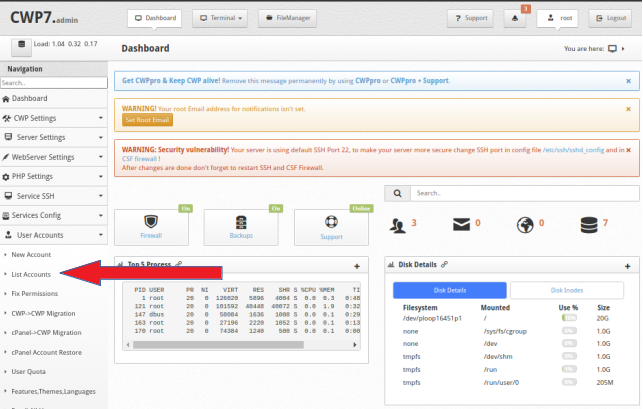
Task: Click the link icon next to Disk Details
Action: pyautogui.click(x=444, y=265)
